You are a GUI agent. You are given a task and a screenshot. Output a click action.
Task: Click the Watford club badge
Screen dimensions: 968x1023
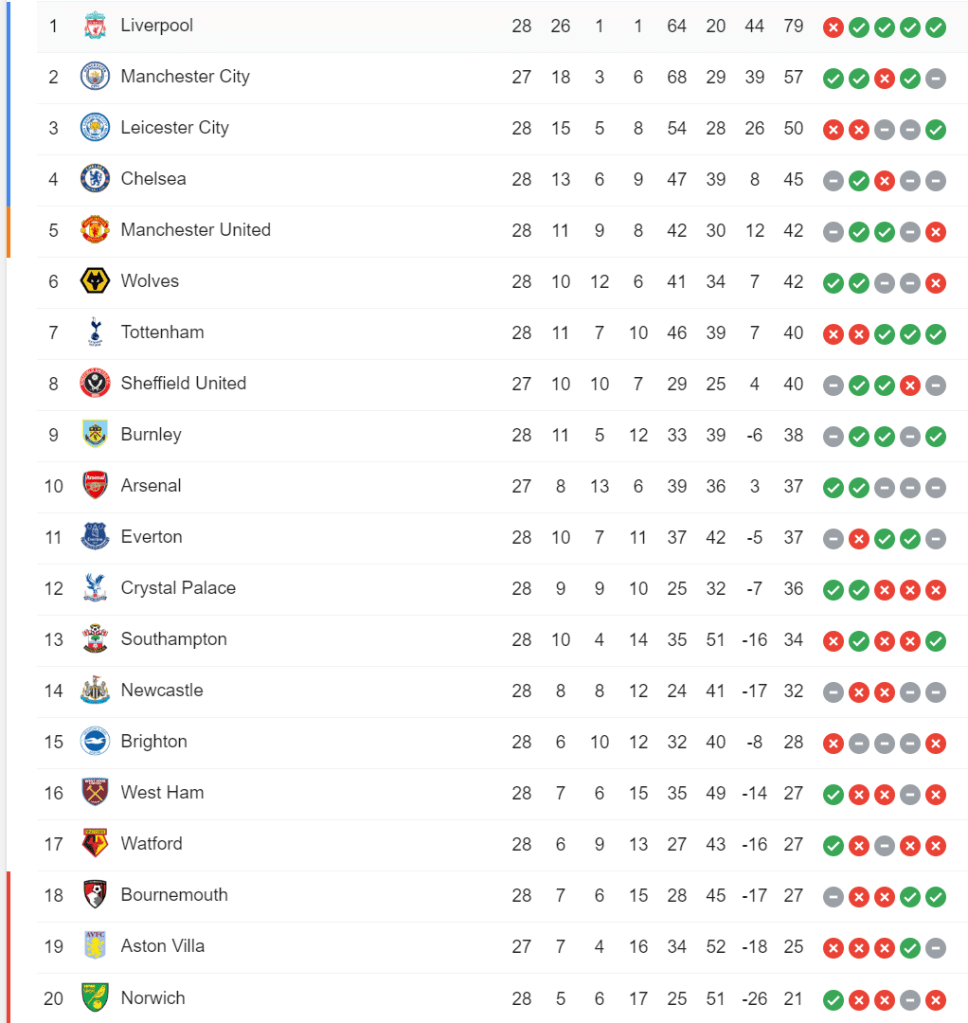click(95, 844)
